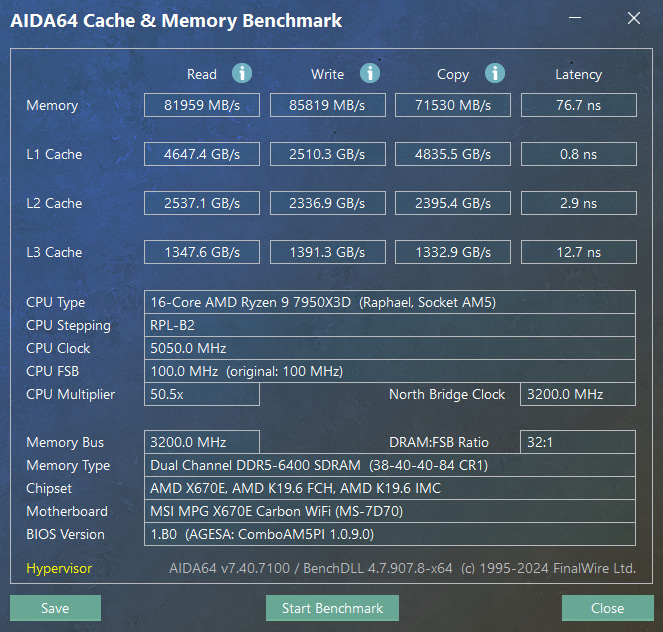Viewport: 663px width, 632px height.
Task: Click the L3 Cache row label
Action: click(54, 252)
